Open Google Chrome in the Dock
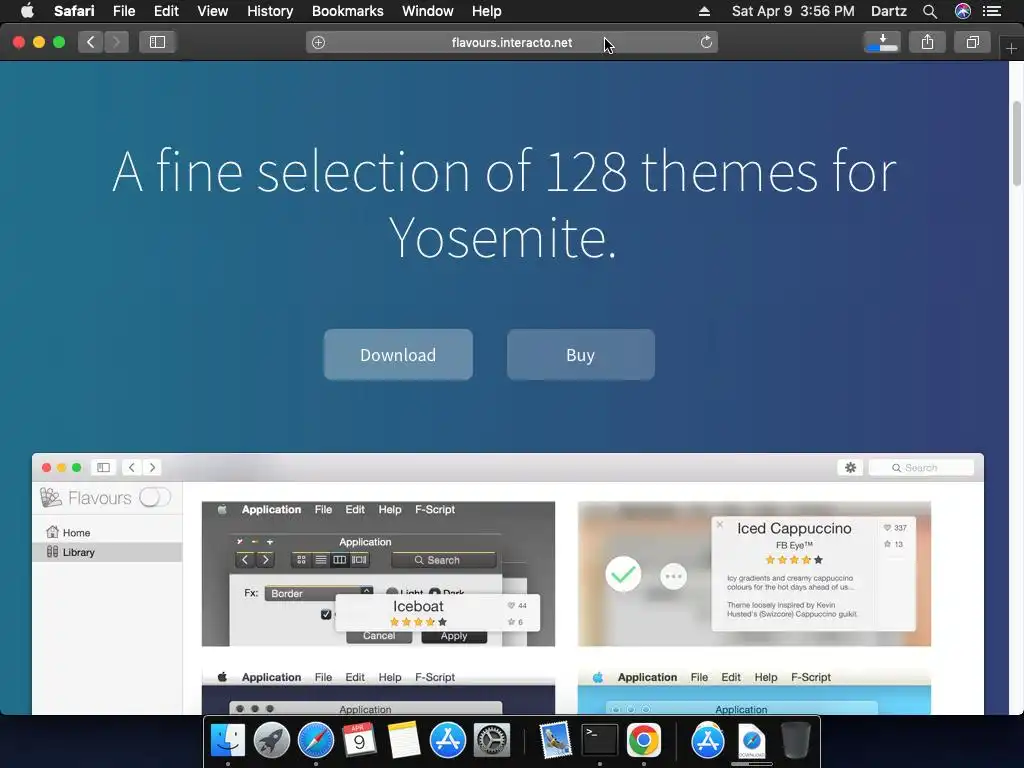 click(644, 741)
